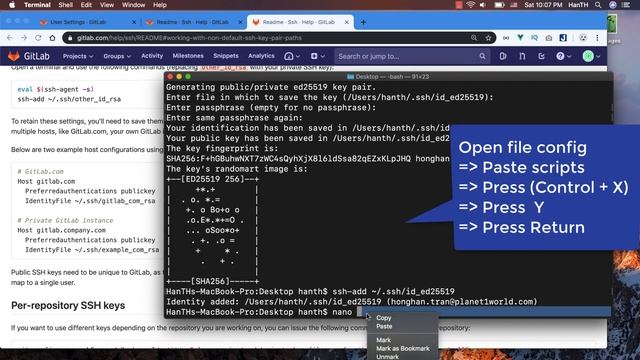Open the dashboard gauge dropdown in navbar
Image resolution: width=640 pixels, height=360 pixels.
(292, 56)
